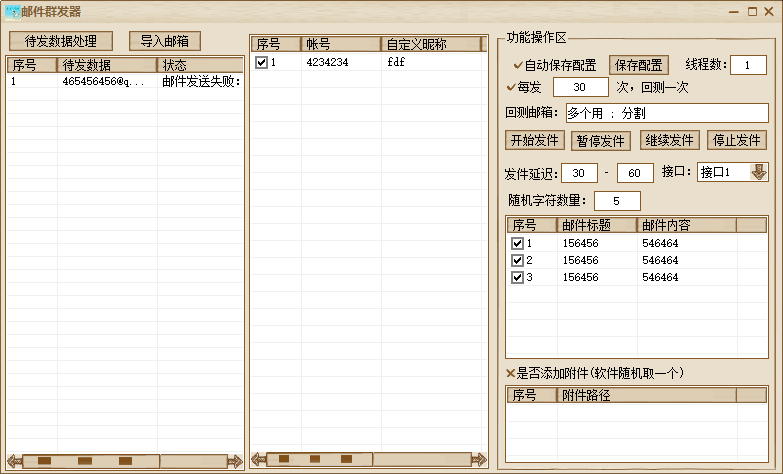Click the interface dropdown arrow icon
The height and width of the screenshot is (474, 783).
pyautogui.click(x=758, y=172)
